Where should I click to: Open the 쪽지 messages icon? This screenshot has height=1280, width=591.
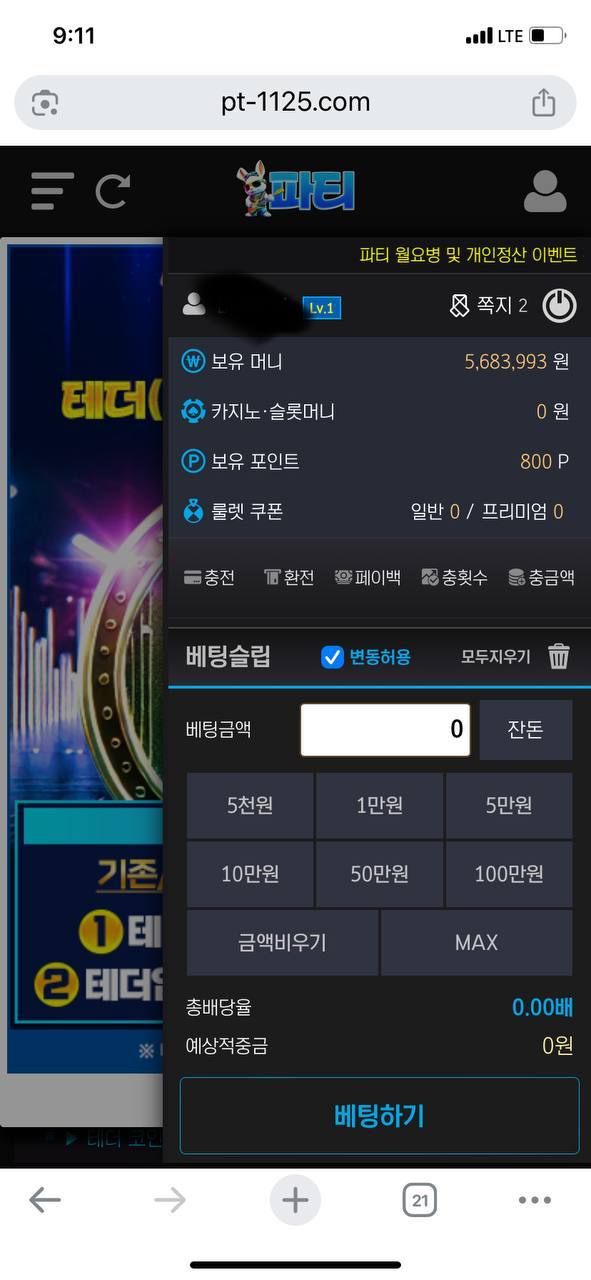pos(459,306)
